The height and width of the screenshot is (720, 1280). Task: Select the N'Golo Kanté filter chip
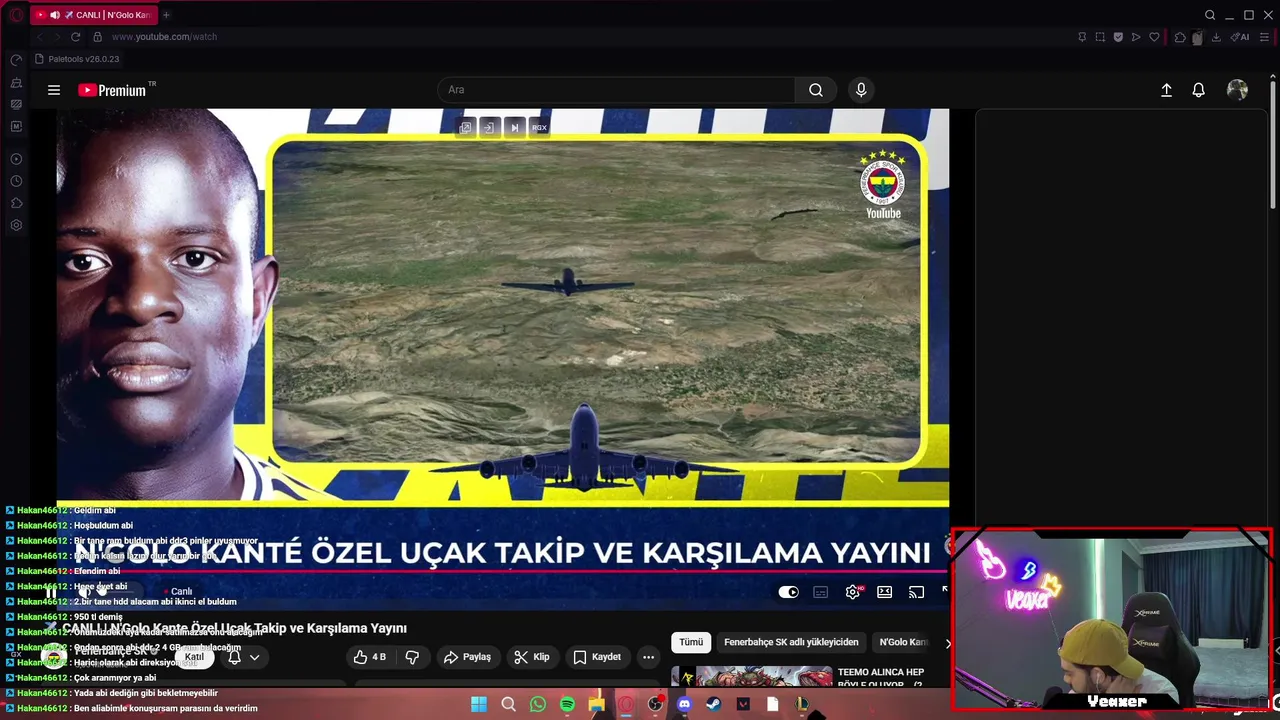click(x=903, y=642)
